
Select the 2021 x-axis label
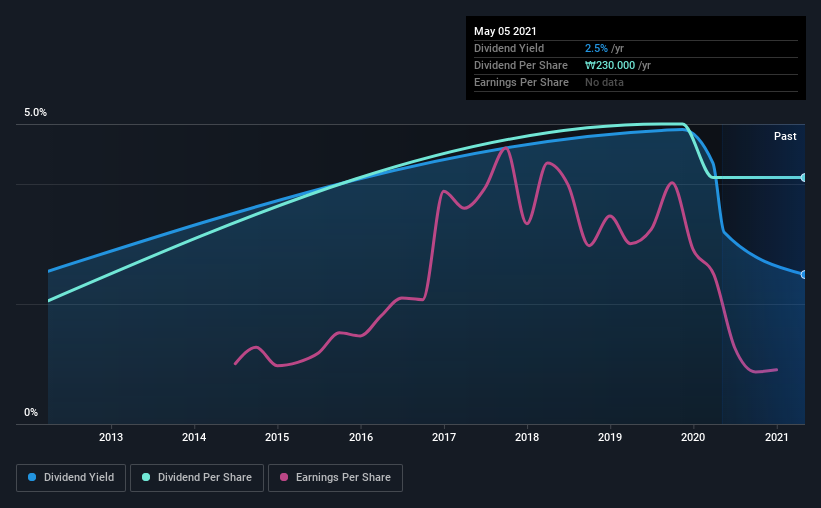coord(776,437)
